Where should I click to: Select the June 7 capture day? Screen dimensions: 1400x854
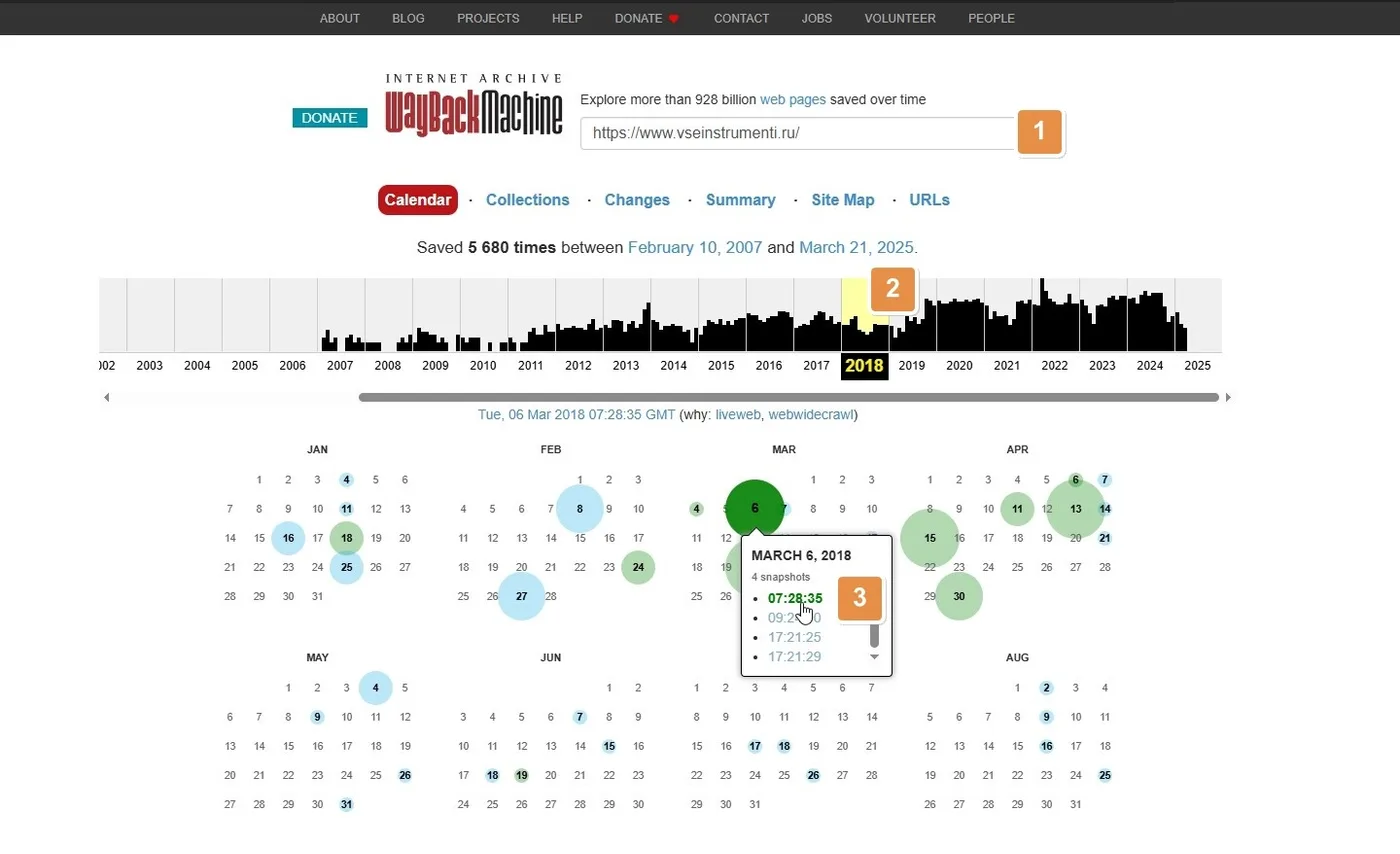(580, 717)
